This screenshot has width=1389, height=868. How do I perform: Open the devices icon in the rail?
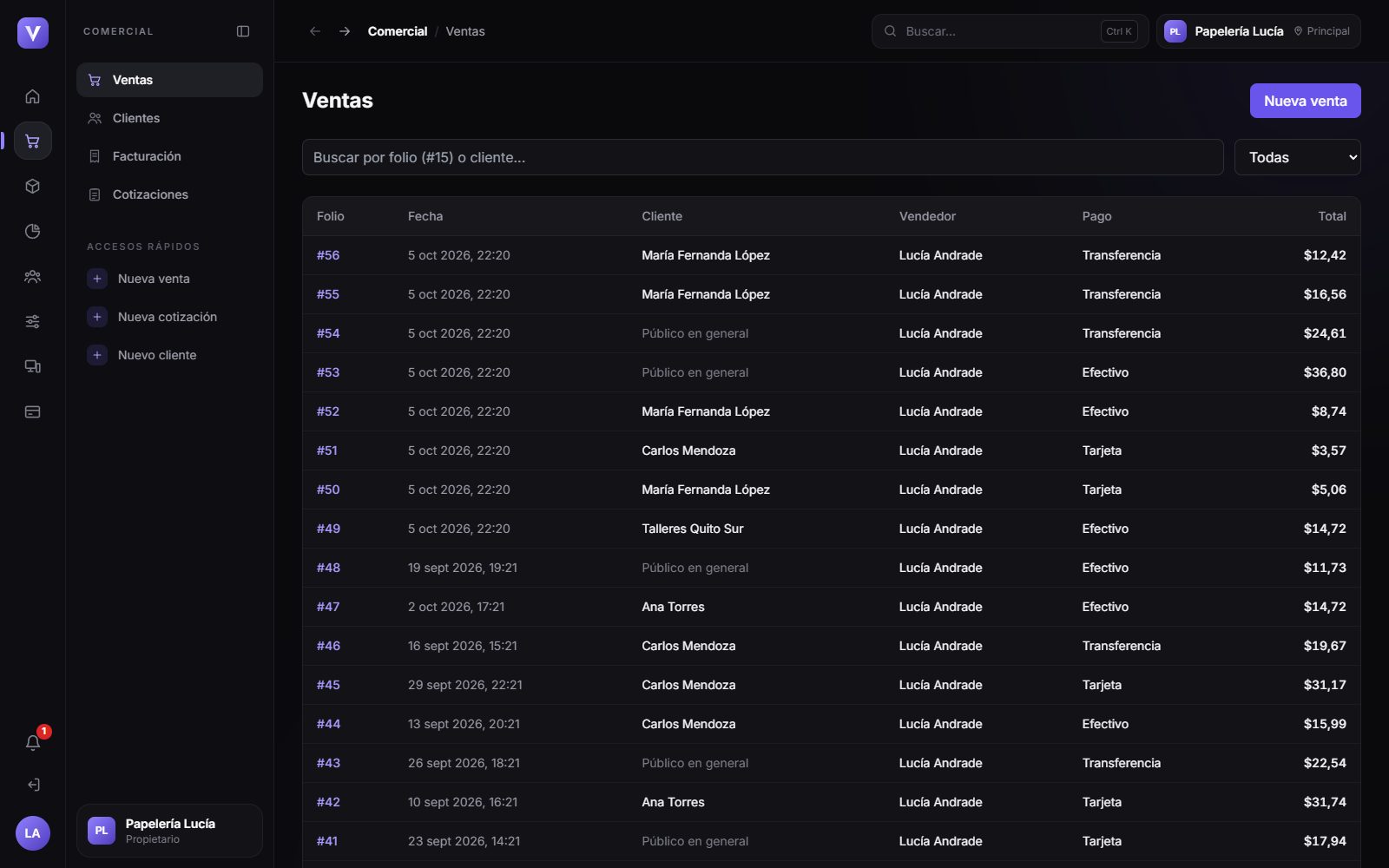click(x=32, y=366)
